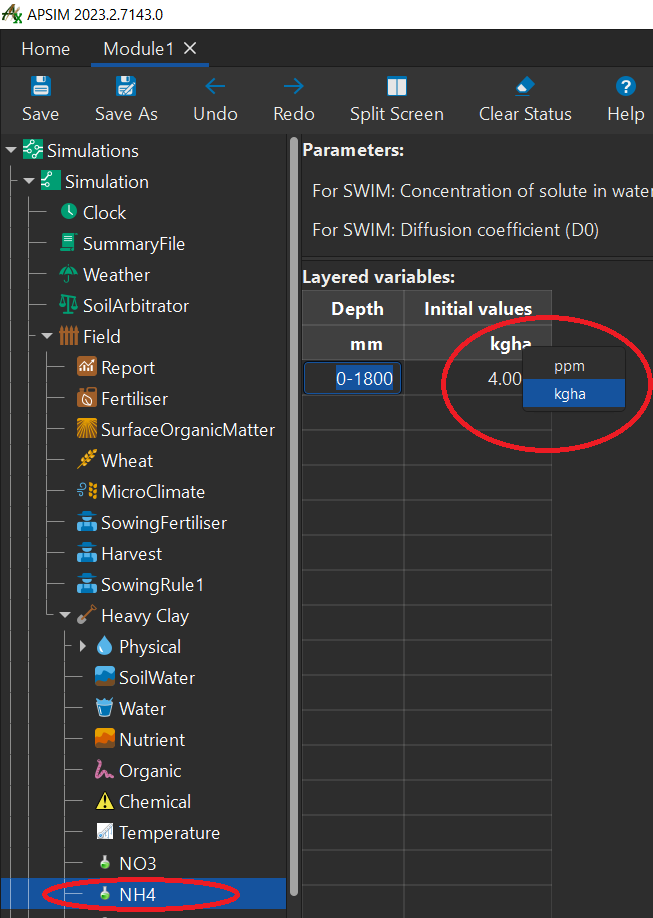
Task: Collapse the Simulation node arrow
Action: 29,181
